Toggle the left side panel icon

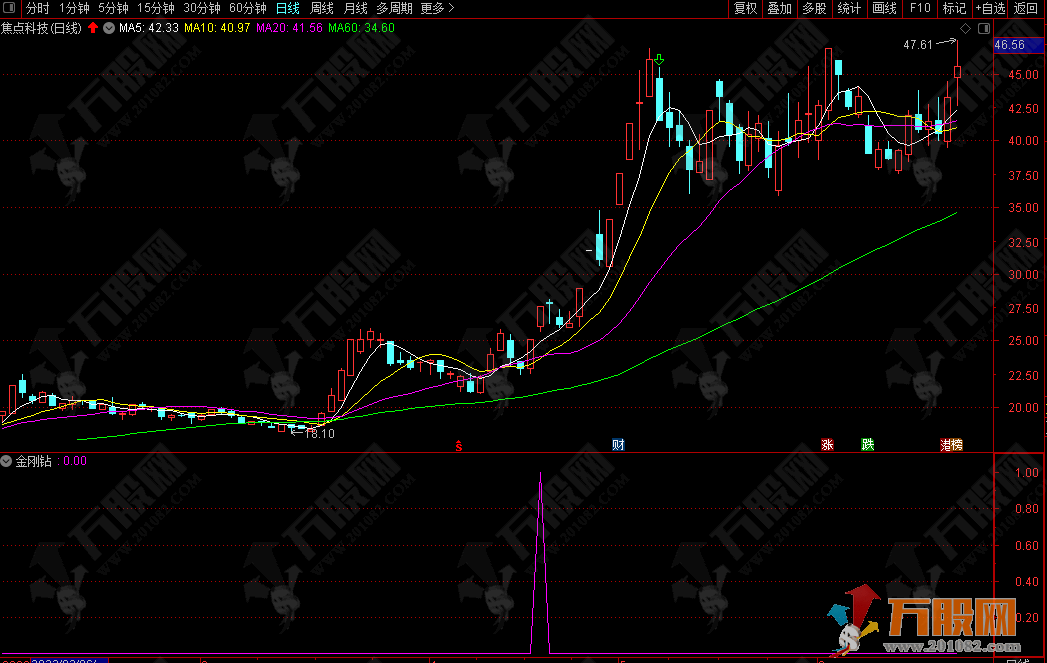[9, 8]
